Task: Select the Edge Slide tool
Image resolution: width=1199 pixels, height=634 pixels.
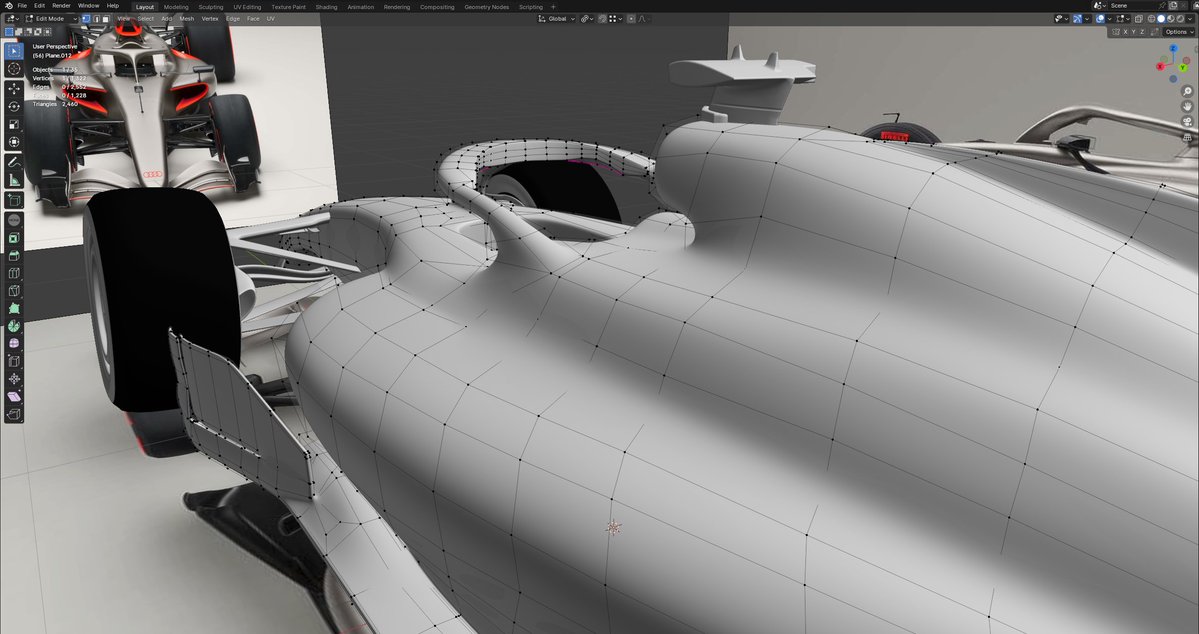Action: click(14, 361)
